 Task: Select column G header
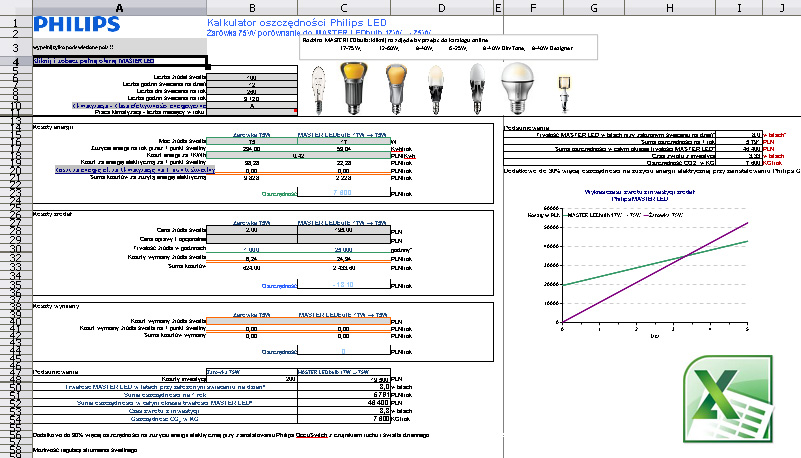tap(594, 8)
